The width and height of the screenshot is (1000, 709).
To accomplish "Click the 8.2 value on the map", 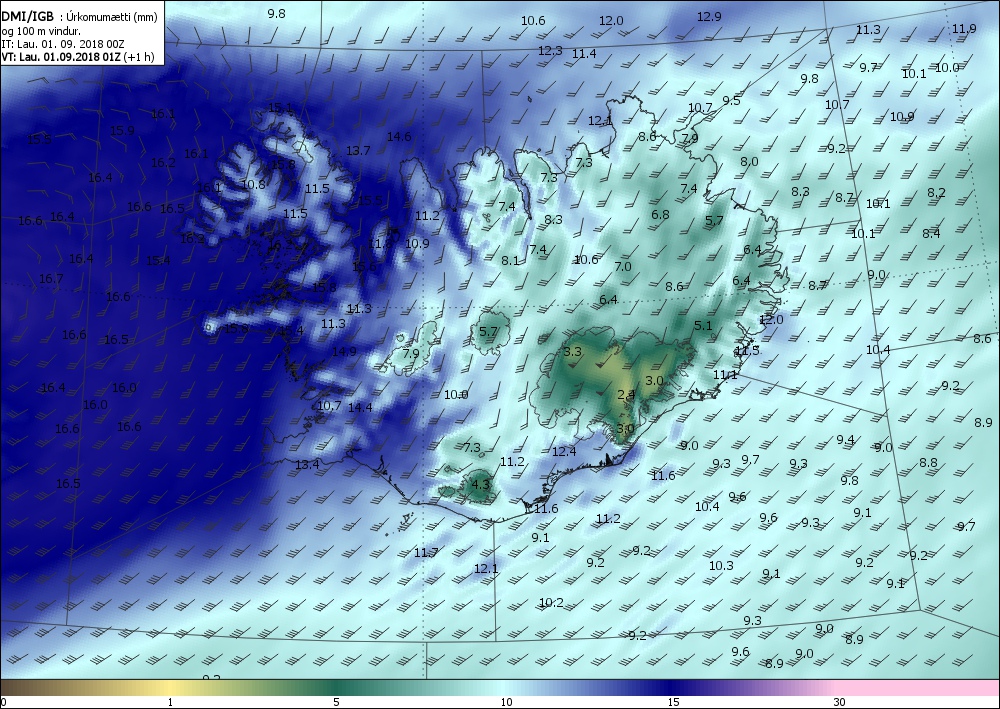I will 936,193.
